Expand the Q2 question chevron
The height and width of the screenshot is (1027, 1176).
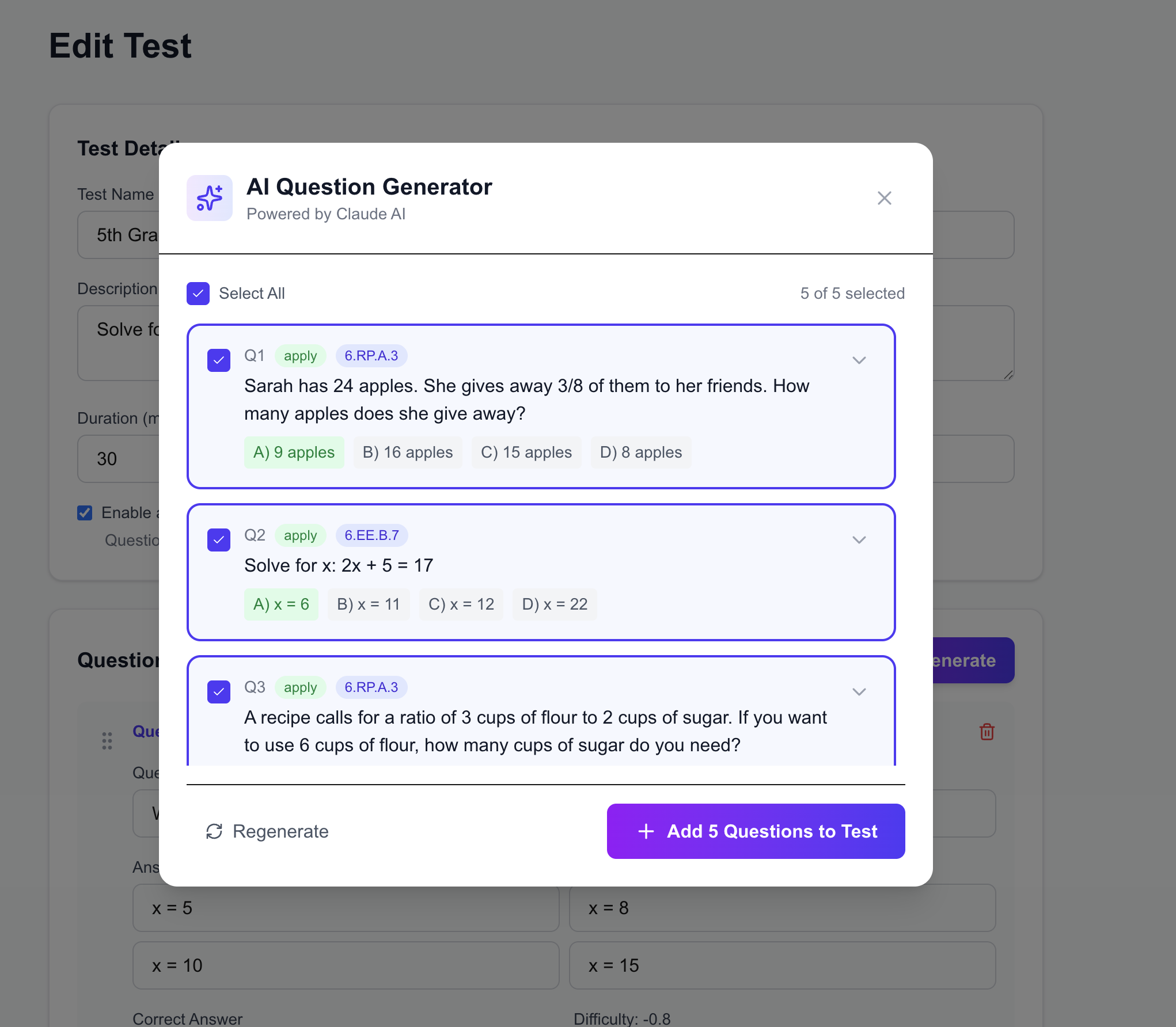pos(859,540)
